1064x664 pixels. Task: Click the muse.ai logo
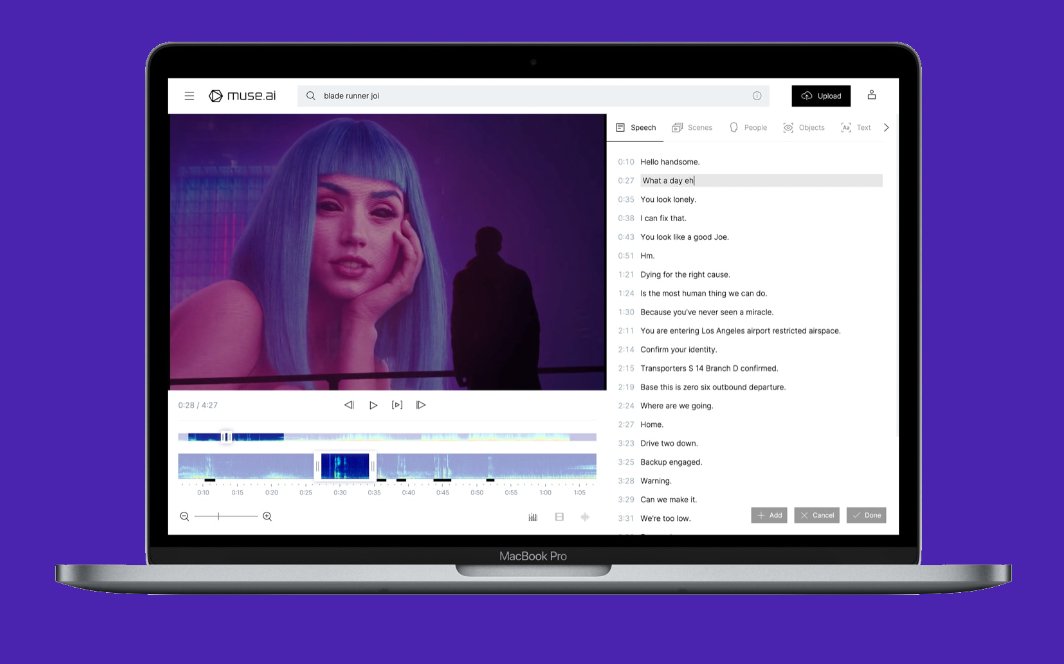click(x=228, y=96)
